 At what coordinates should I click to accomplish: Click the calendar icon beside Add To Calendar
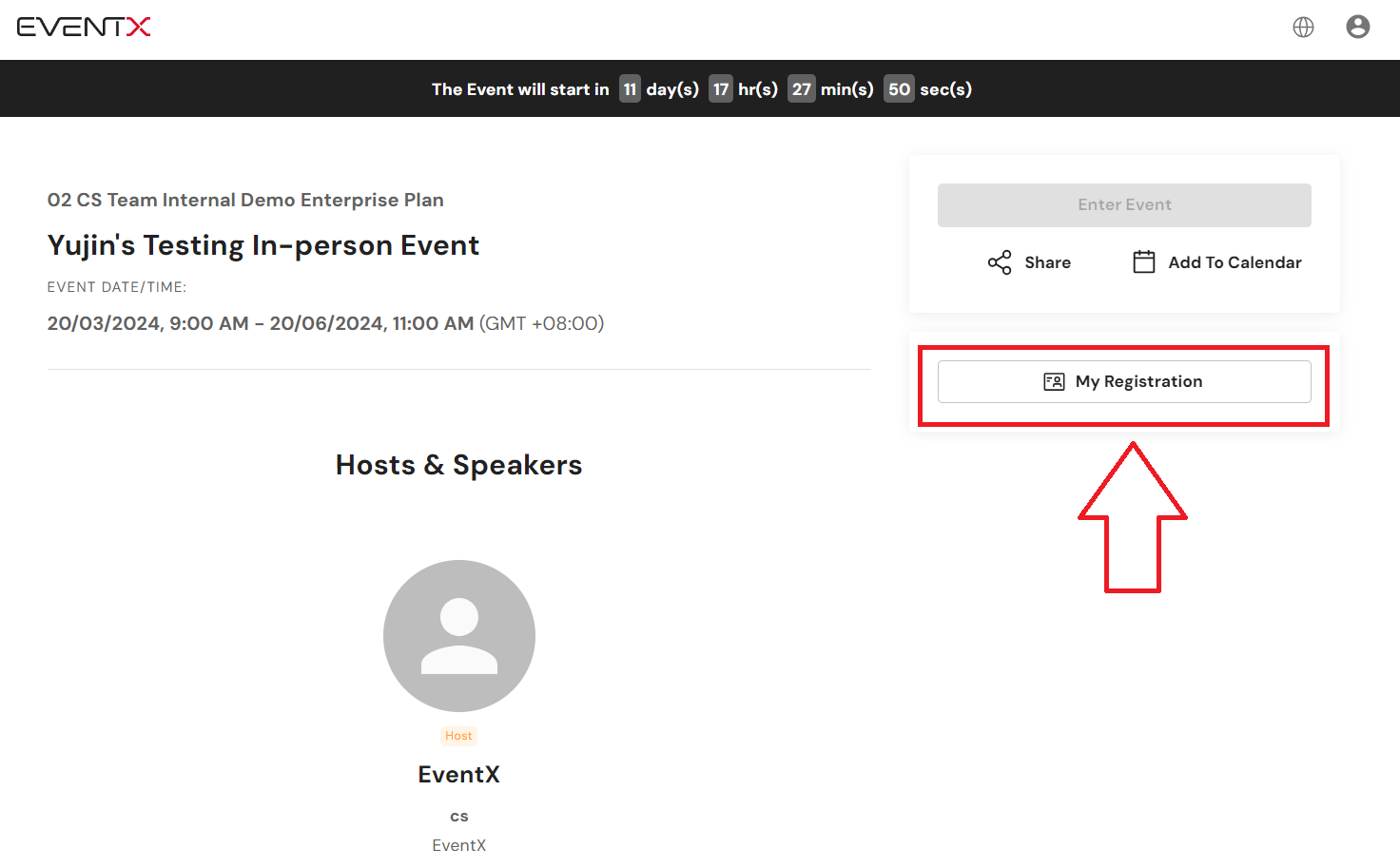point(1144,261)
